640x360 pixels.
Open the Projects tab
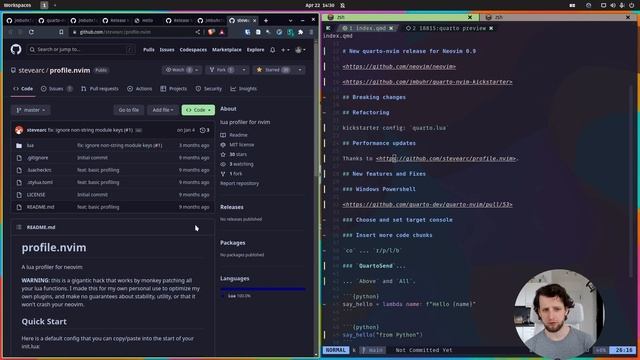pos(173,89)
